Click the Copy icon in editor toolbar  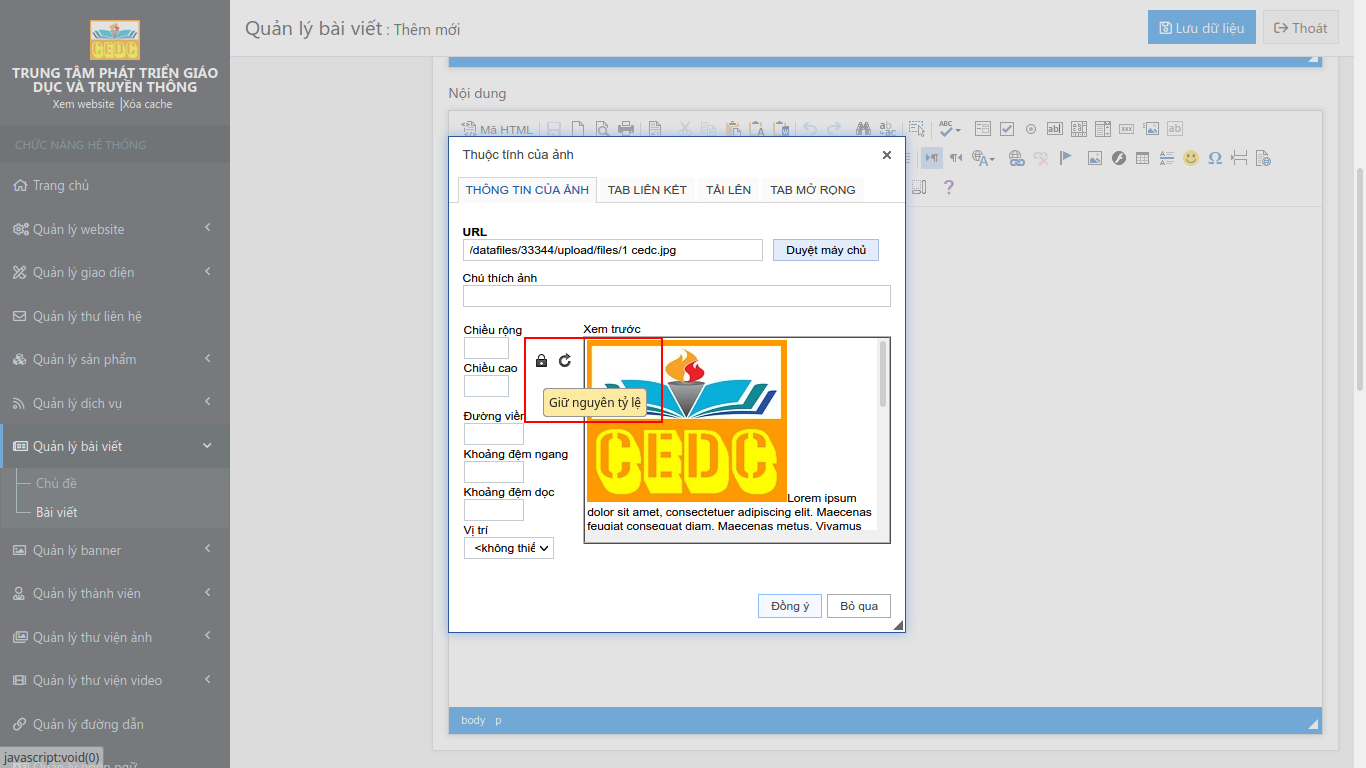708,129
